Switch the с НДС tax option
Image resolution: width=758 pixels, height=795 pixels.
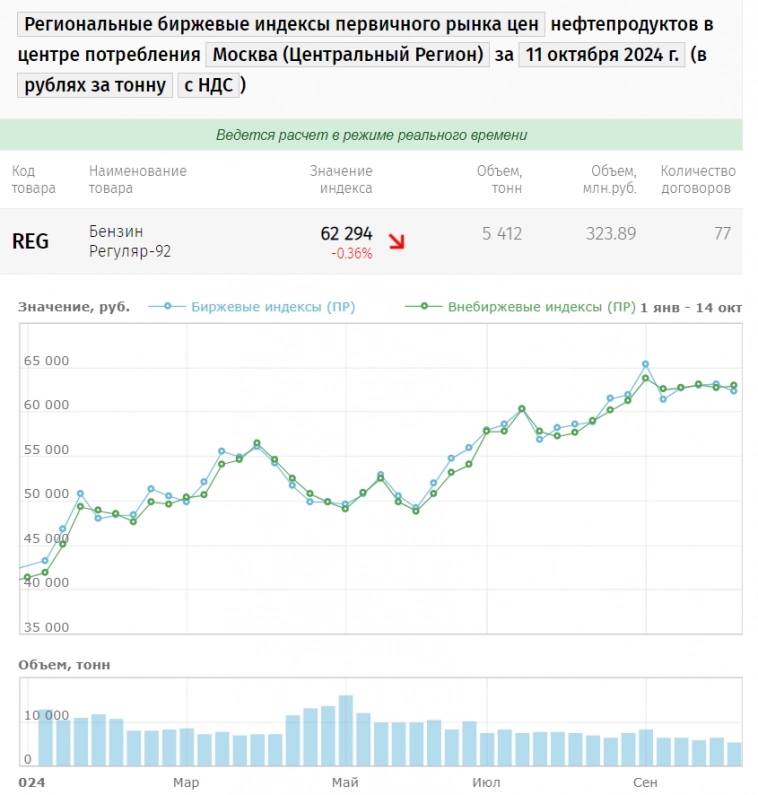pos(208,85)
